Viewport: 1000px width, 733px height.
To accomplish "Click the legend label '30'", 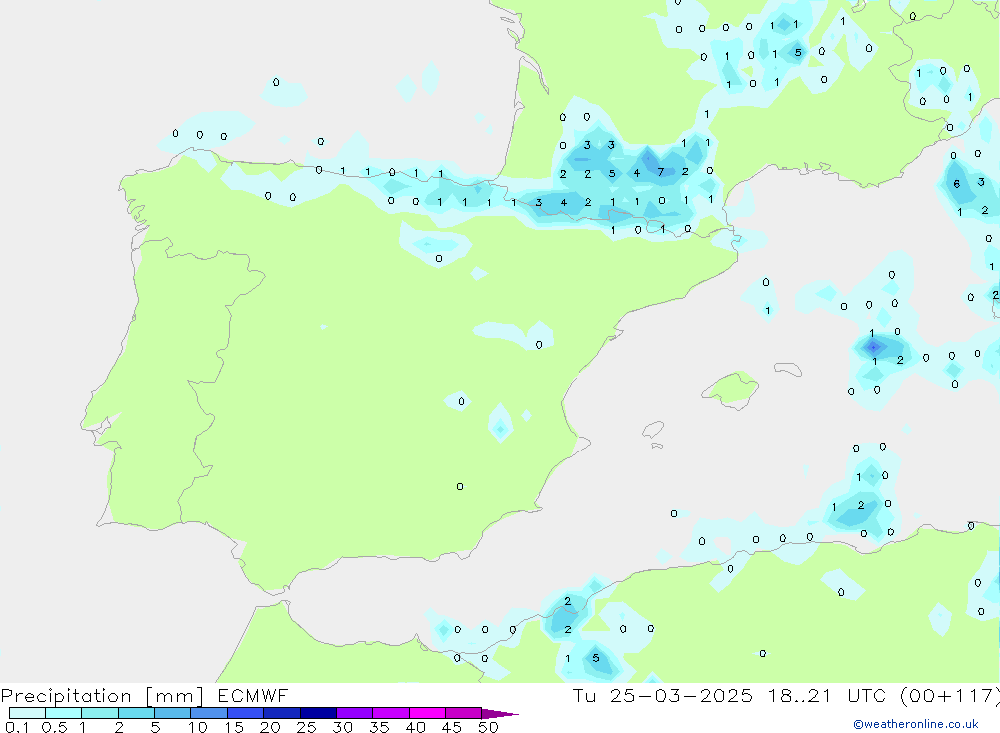I will tap(342, 727).
